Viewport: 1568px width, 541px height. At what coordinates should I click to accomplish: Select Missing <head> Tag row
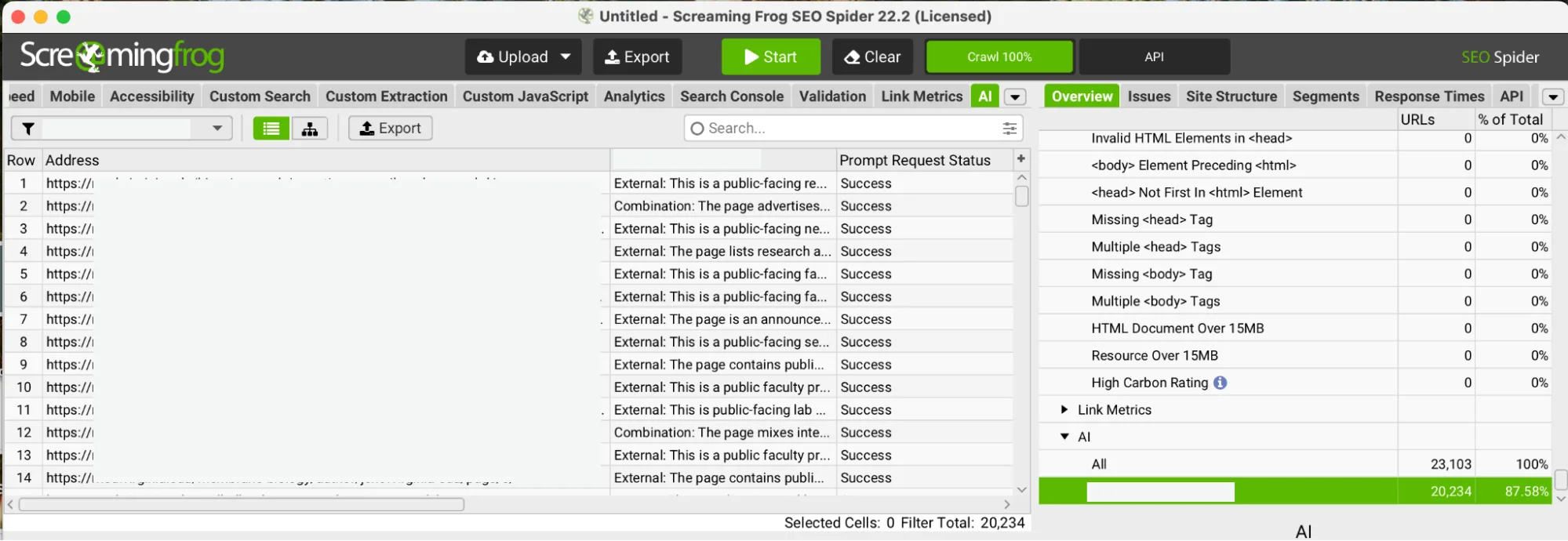point(1295,220)
